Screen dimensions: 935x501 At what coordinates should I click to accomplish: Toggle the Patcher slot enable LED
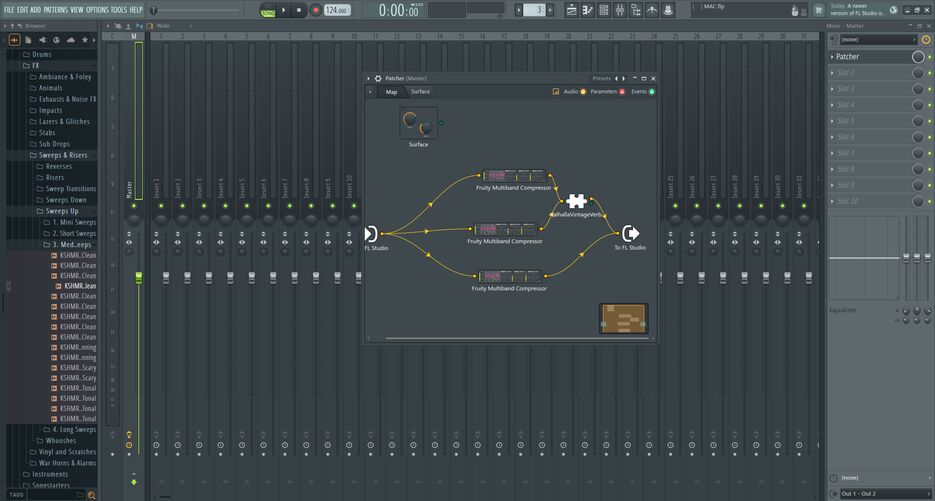[x=930, y=57]
